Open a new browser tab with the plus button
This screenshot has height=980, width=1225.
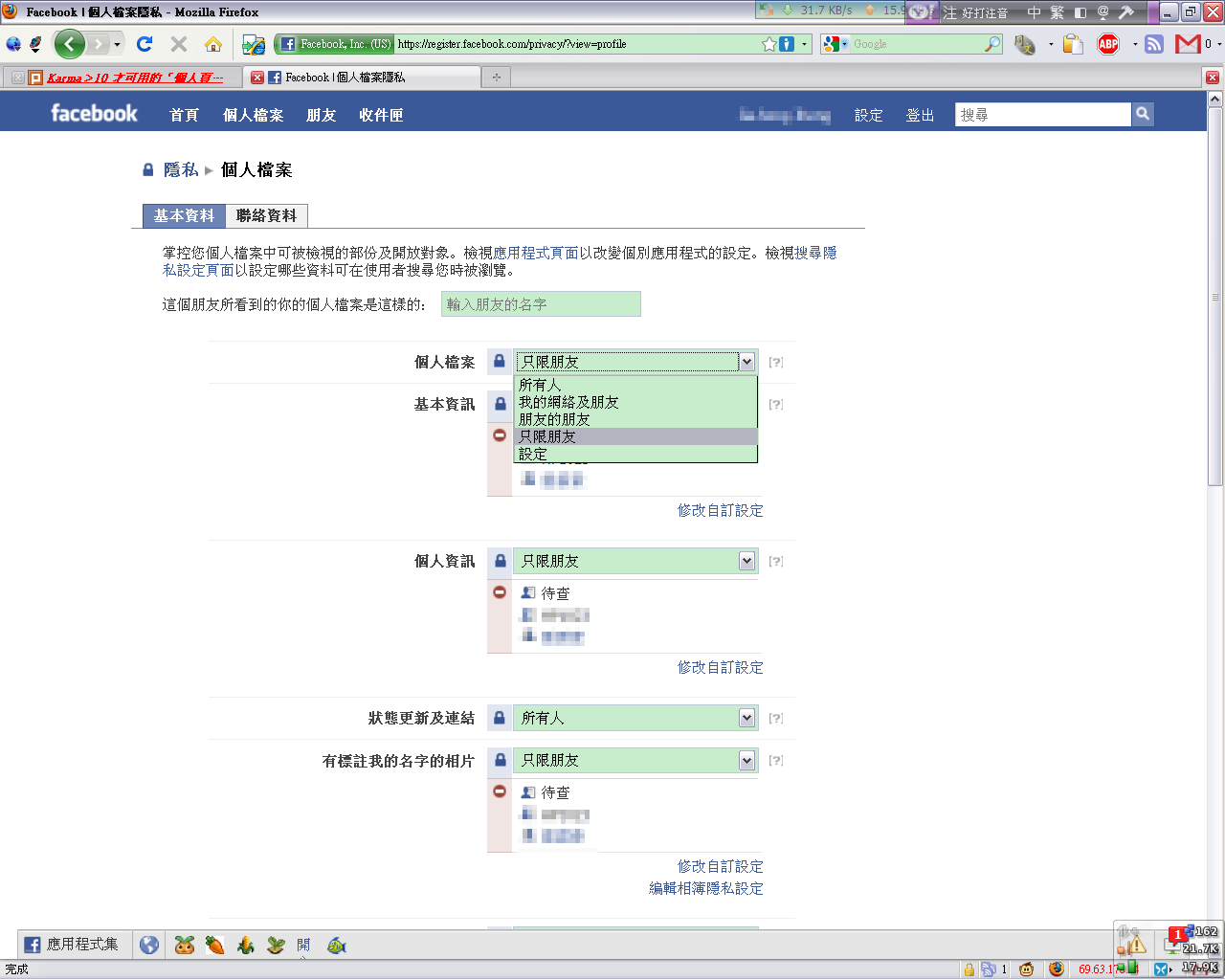coord(496,78)
